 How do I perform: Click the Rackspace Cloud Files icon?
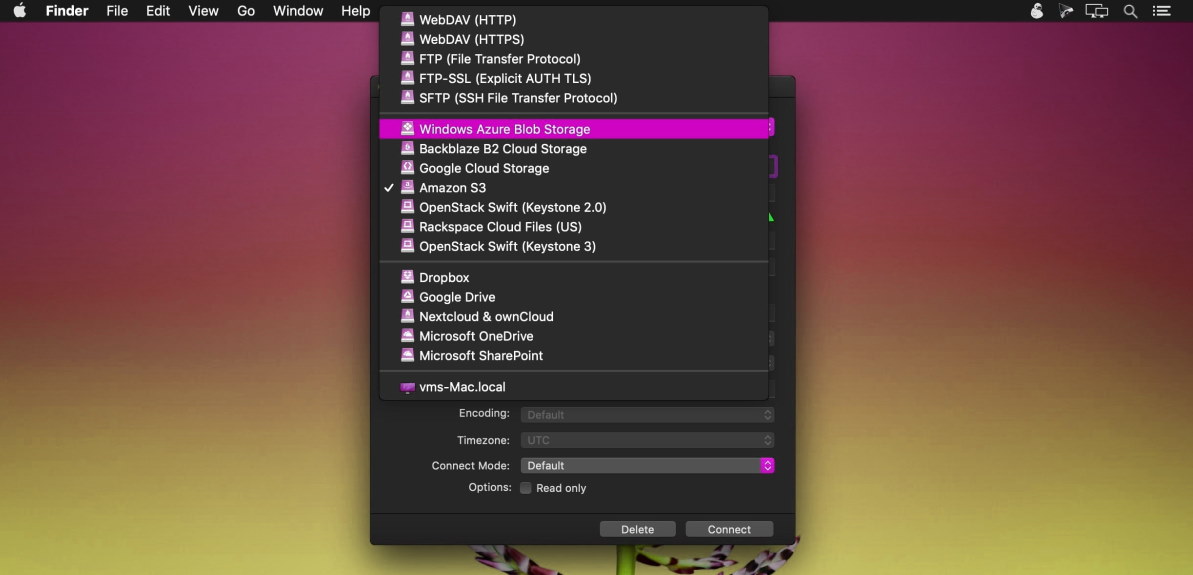tap(407, 227)
